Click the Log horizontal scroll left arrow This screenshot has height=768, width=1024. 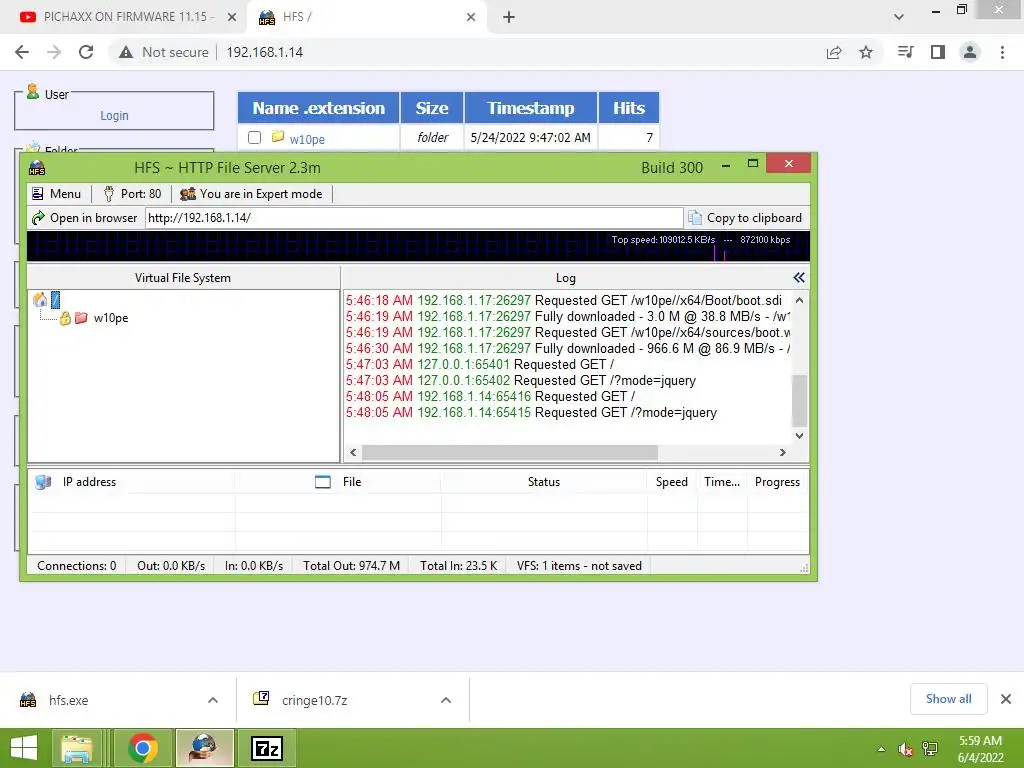(353, 453)
